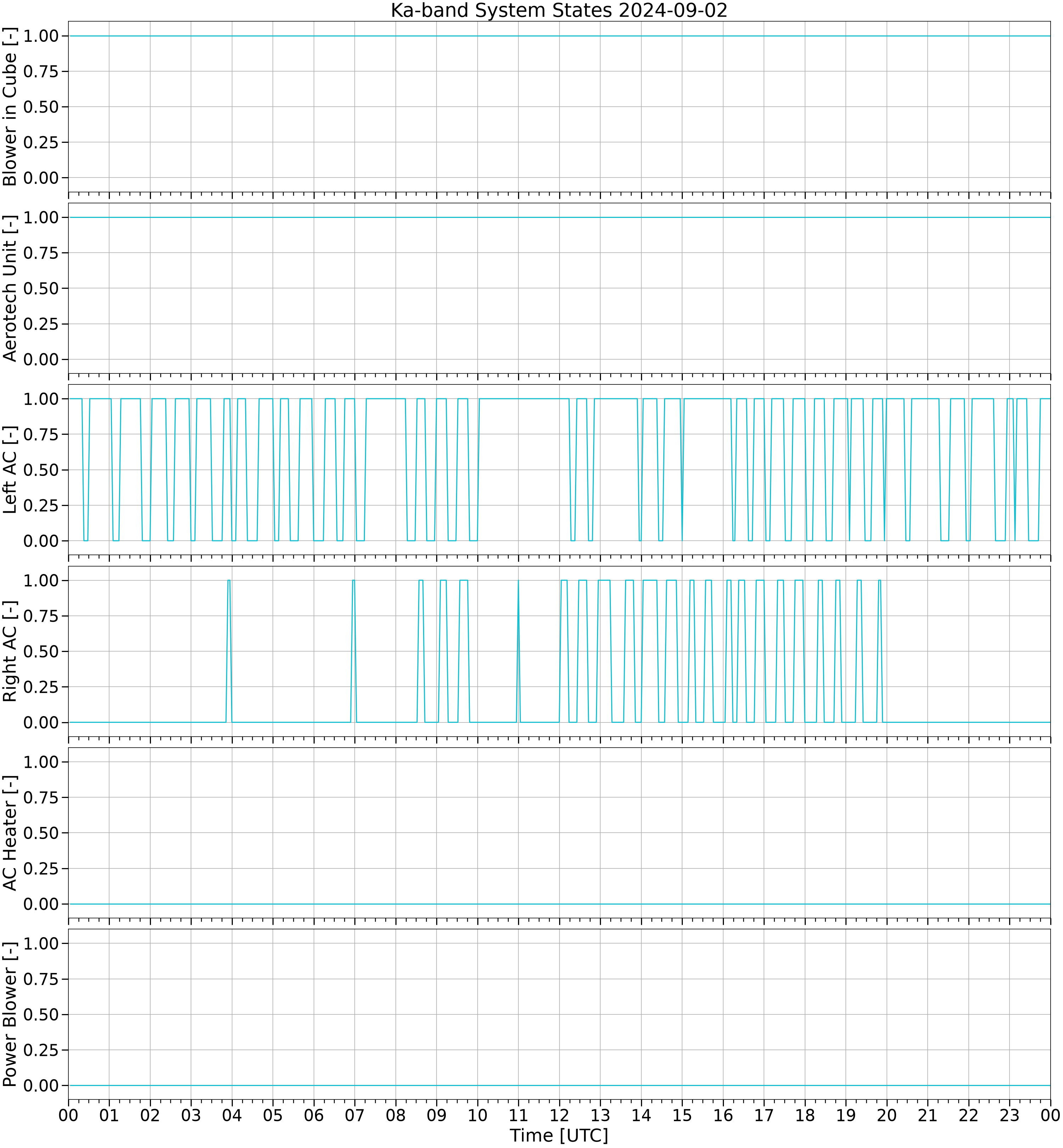Click the 1.00 tick label on Blower in Cube plot

click(x=41, y=36)
